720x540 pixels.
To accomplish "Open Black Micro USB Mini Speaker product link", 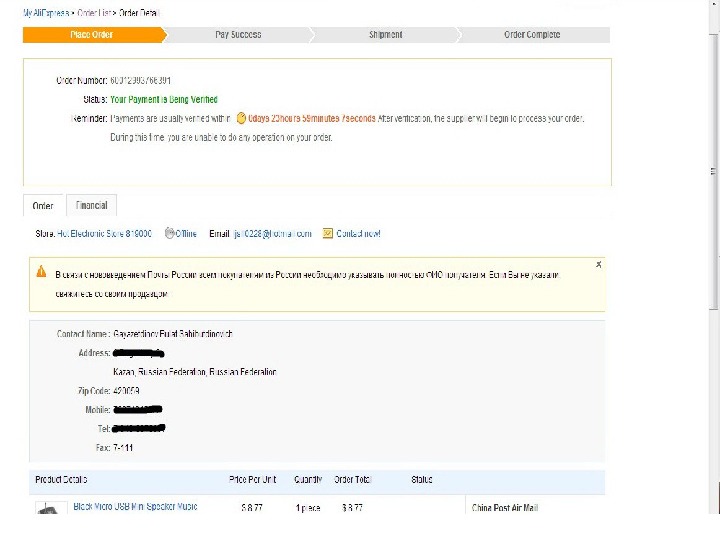I will [135, 507].
